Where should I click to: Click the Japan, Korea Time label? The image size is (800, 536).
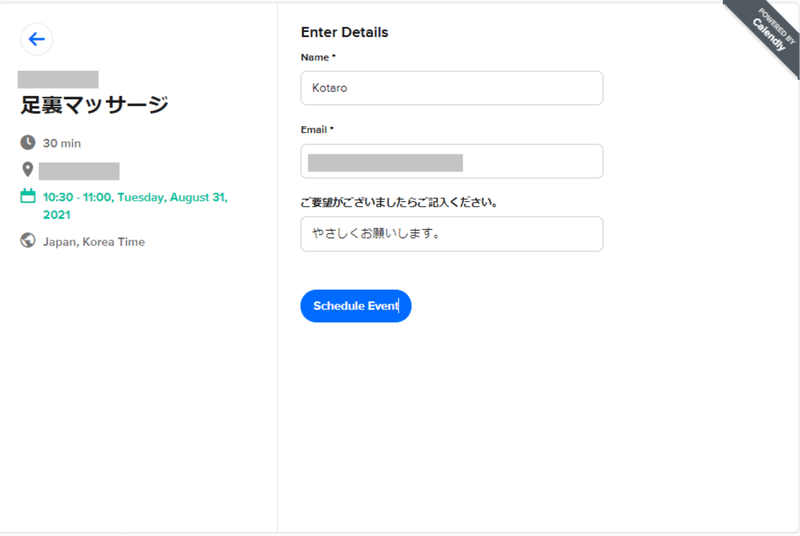click(x=94, y=241)
